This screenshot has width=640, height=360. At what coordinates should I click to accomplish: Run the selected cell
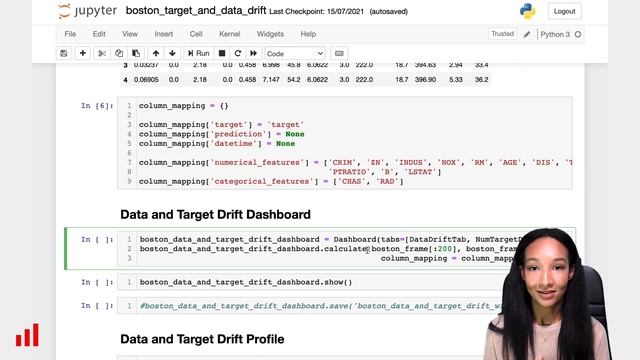pyautogui.click(x=198, y=53)
